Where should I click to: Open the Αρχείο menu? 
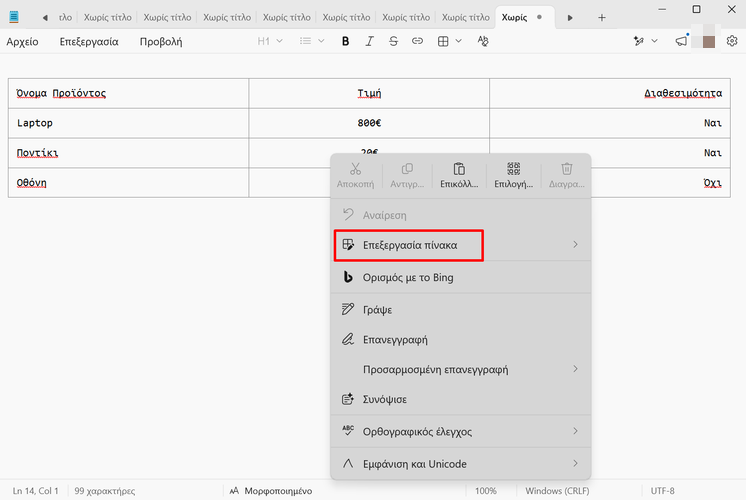pyautogui.click(x=22, y=41)
